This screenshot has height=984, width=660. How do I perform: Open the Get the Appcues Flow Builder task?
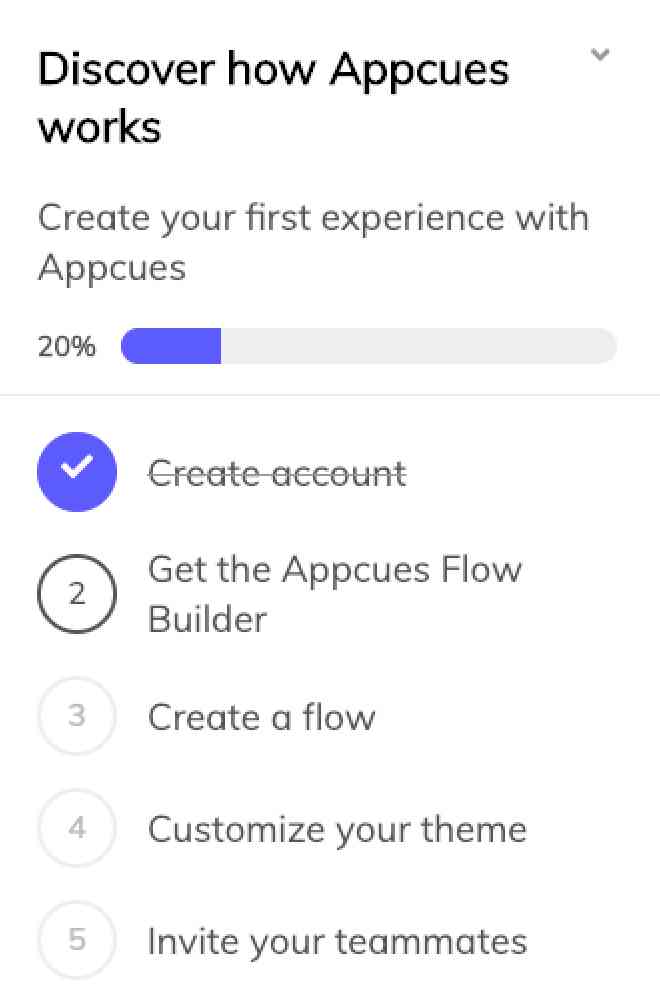pyautogui.click(x=335, y=593)
